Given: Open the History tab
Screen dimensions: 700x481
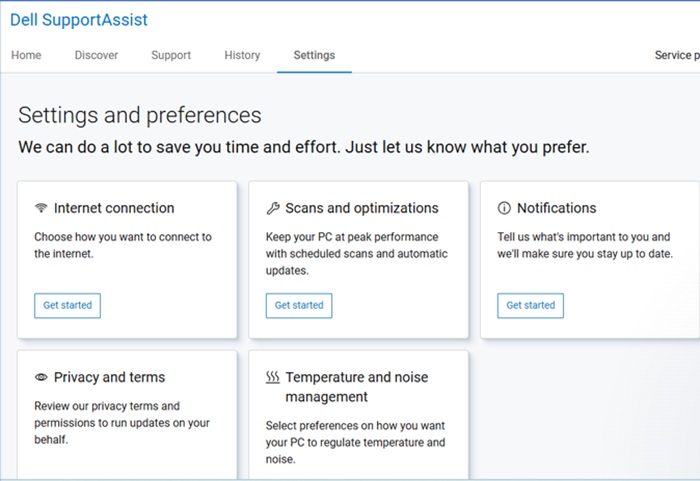Looking at the screenshot, I should pos(242,55).
